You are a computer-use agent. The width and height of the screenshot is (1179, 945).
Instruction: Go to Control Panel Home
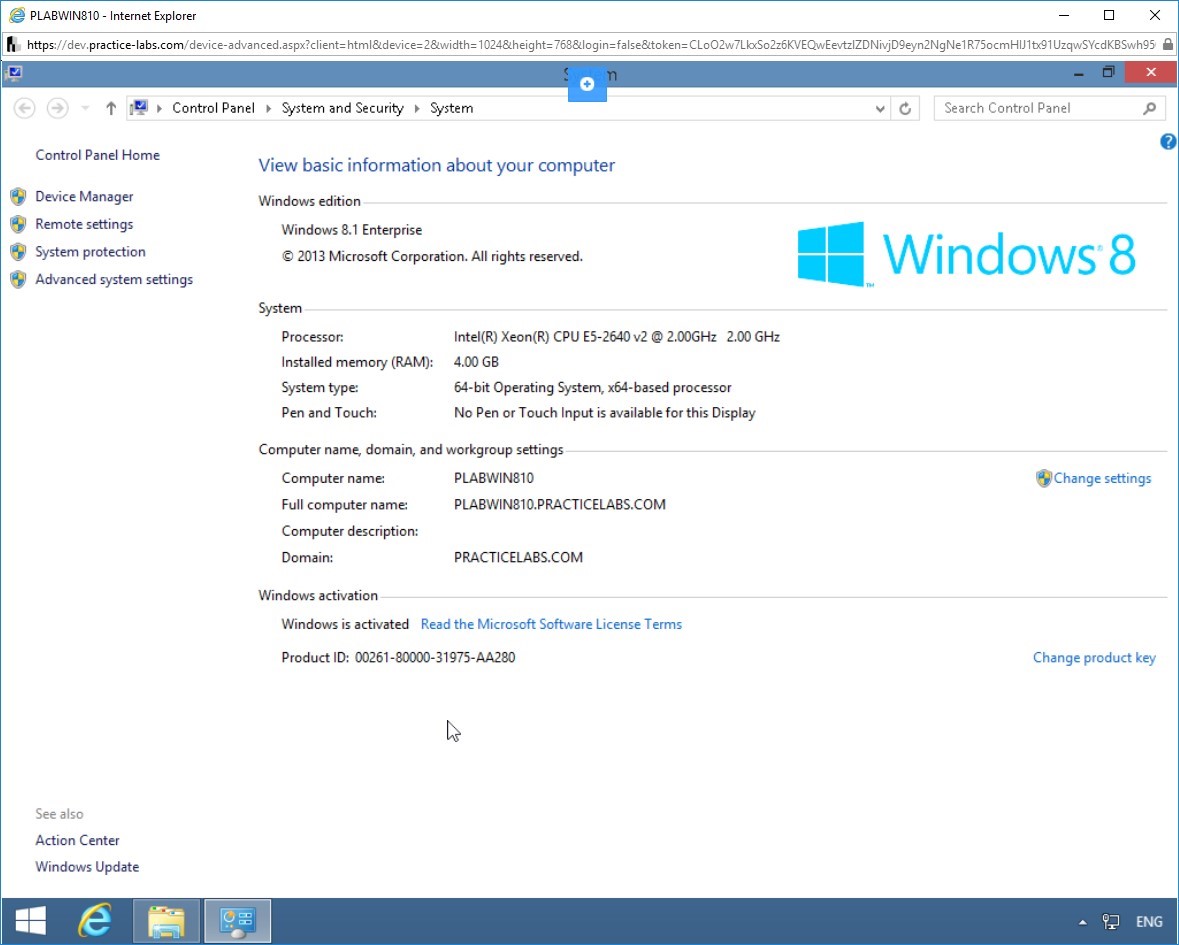point(98,155)
